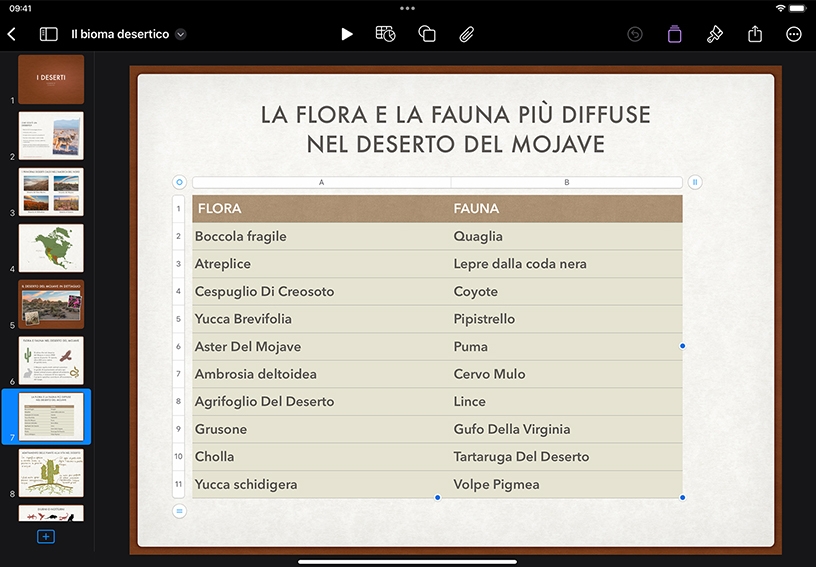Tap the three-dot multitasking control at top
The height and width of the screenshot is (567, 816).
pos(407,8)
